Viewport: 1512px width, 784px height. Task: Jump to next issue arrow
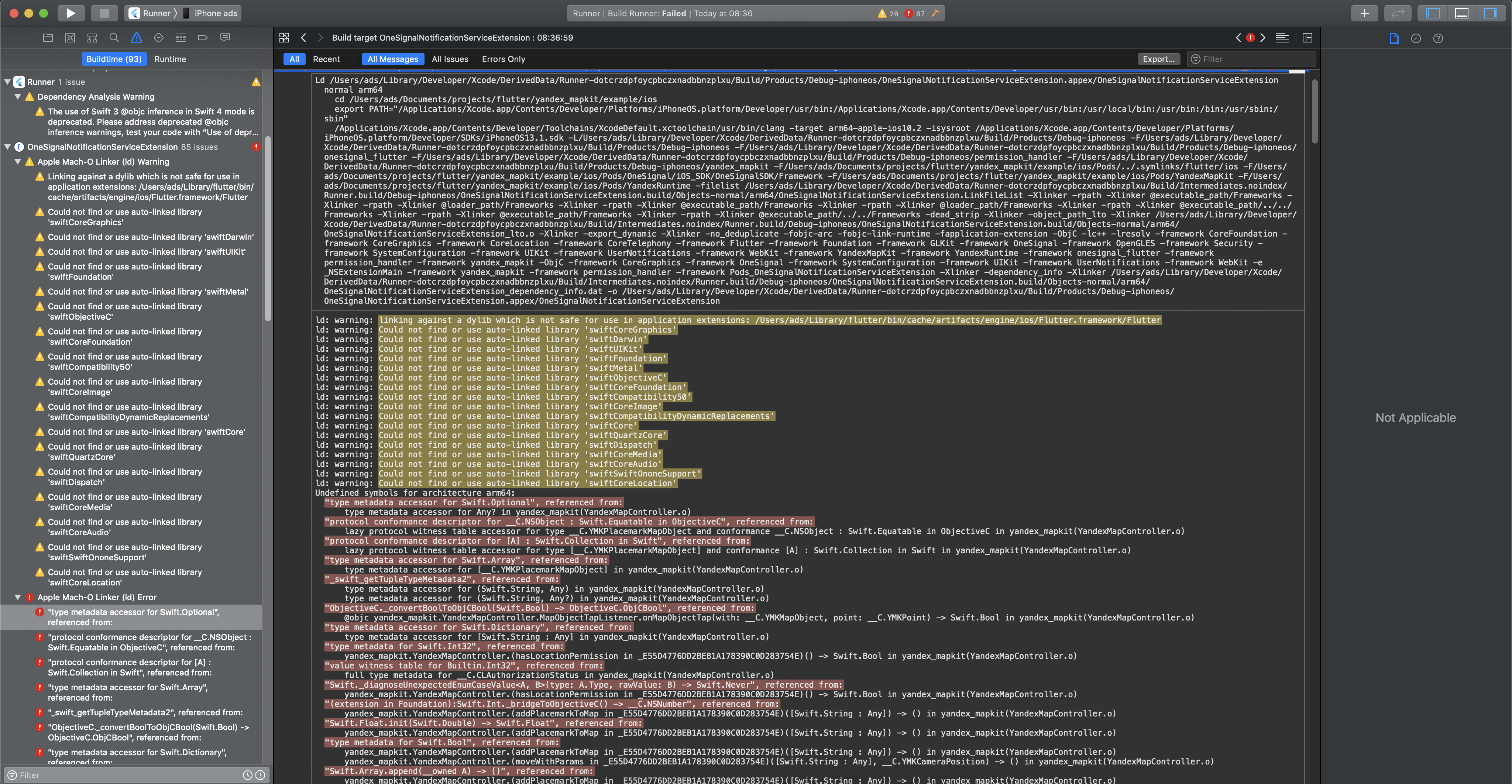(1262, 38)
